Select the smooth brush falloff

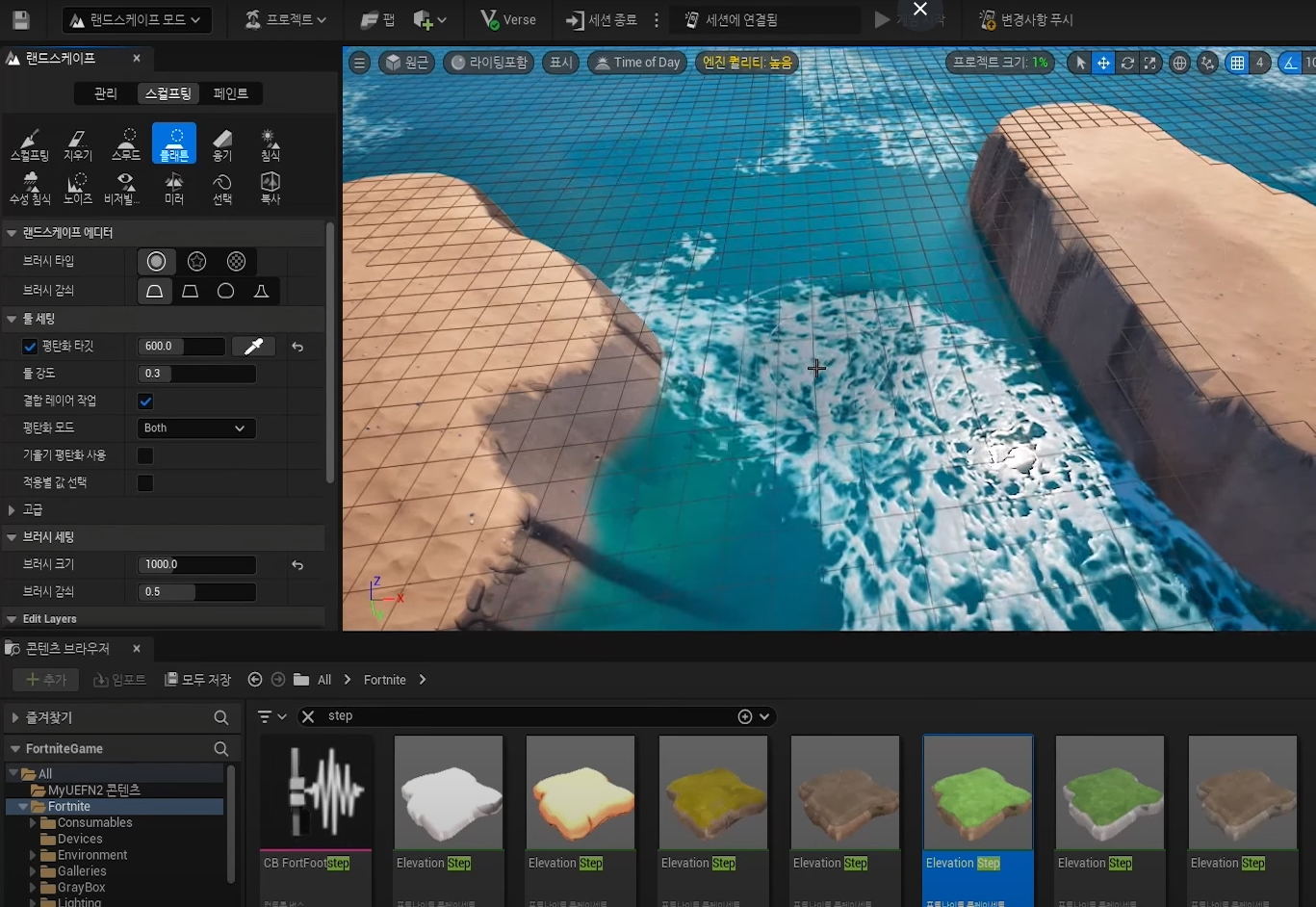(x=154, y=291)
